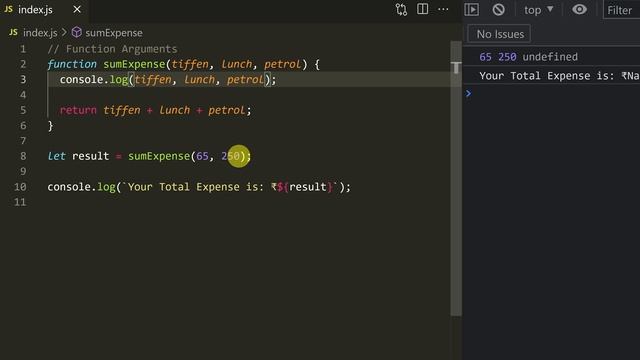Click the comment '// Function Arguments'
Image resolution: width=640 pixels, height=360 pixels.
point(112,49)
